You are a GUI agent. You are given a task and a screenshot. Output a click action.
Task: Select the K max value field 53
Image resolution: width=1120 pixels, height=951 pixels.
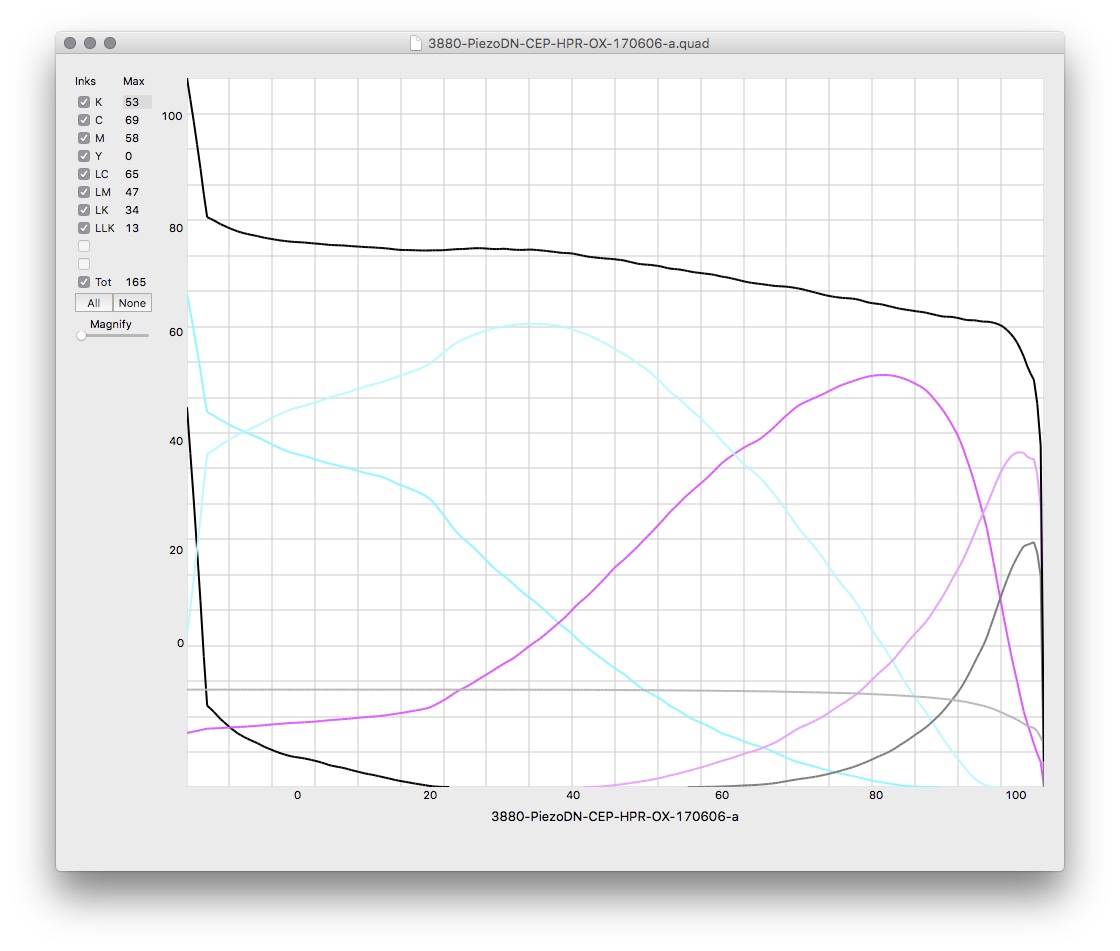tap(136, 102)
